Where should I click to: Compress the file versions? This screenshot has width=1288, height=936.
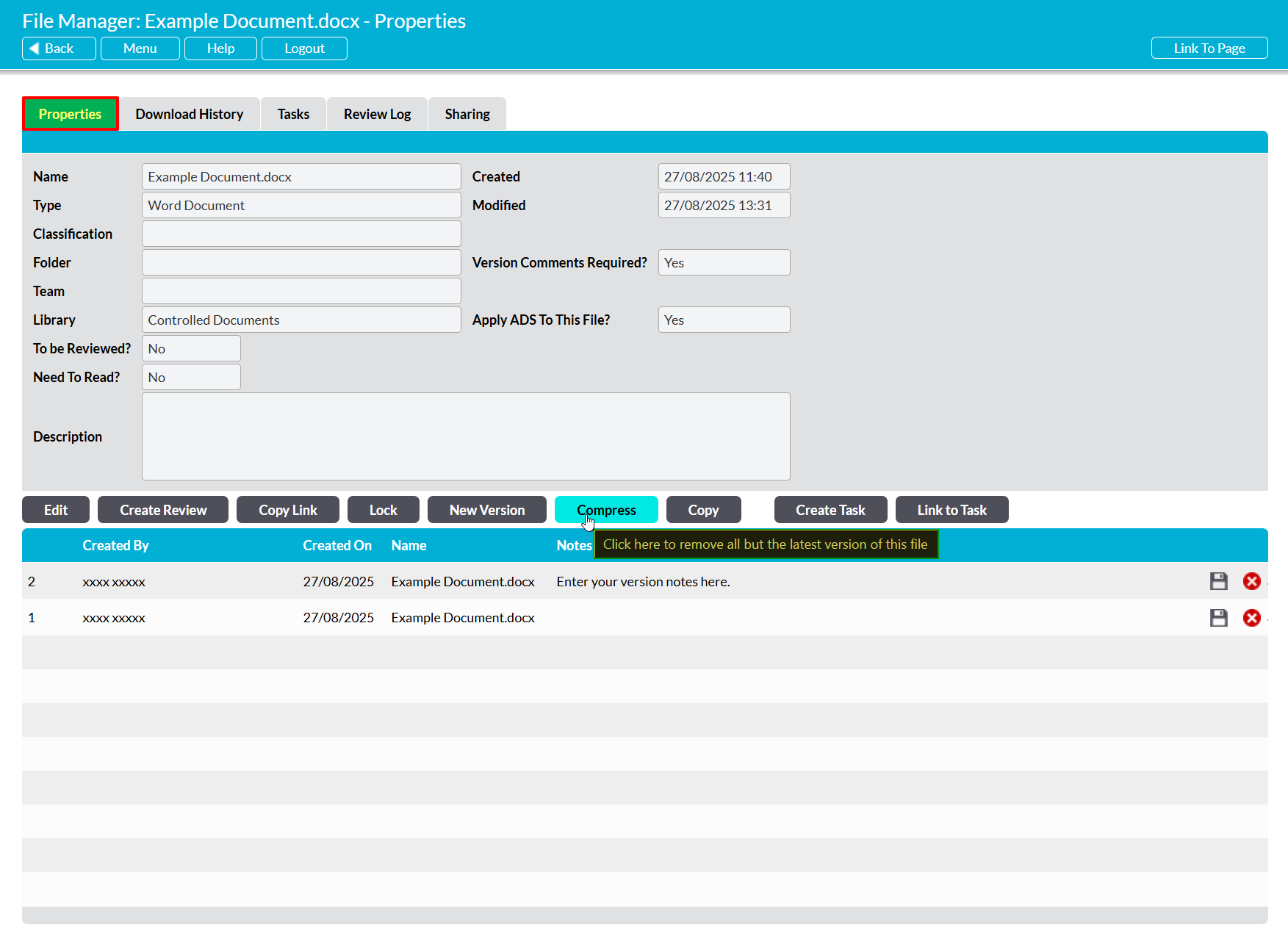coord(606,510)
